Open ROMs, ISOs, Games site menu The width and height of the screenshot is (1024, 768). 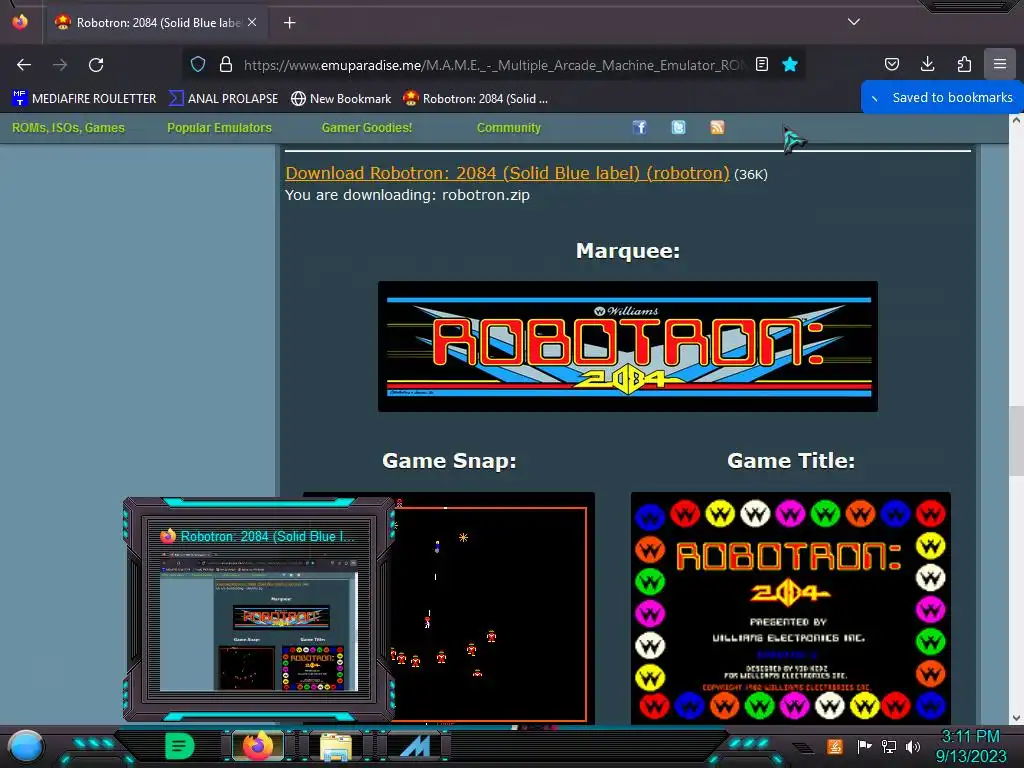coord(68,128)
